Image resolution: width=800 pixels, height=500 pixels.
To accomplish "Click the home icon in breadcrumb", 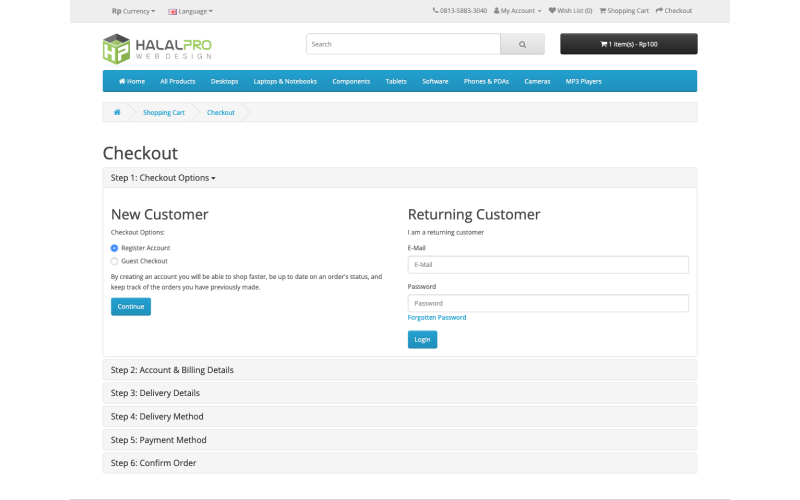I will click(117, 112).
